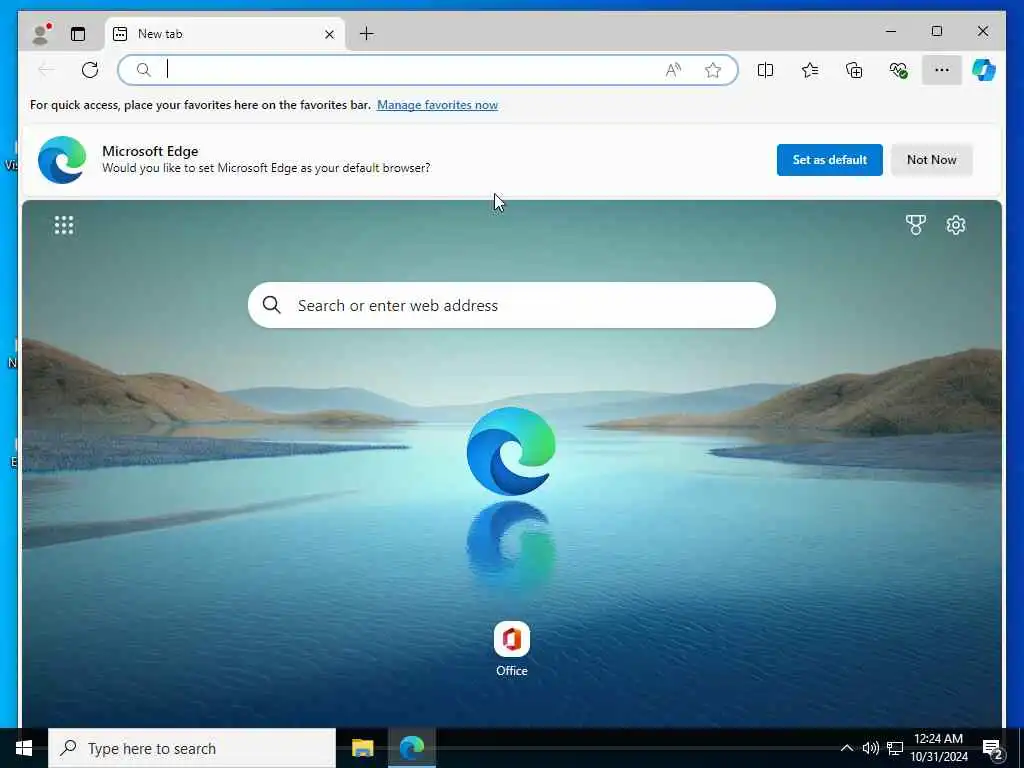Add this page to favorites star

click(x=712, y=70)
